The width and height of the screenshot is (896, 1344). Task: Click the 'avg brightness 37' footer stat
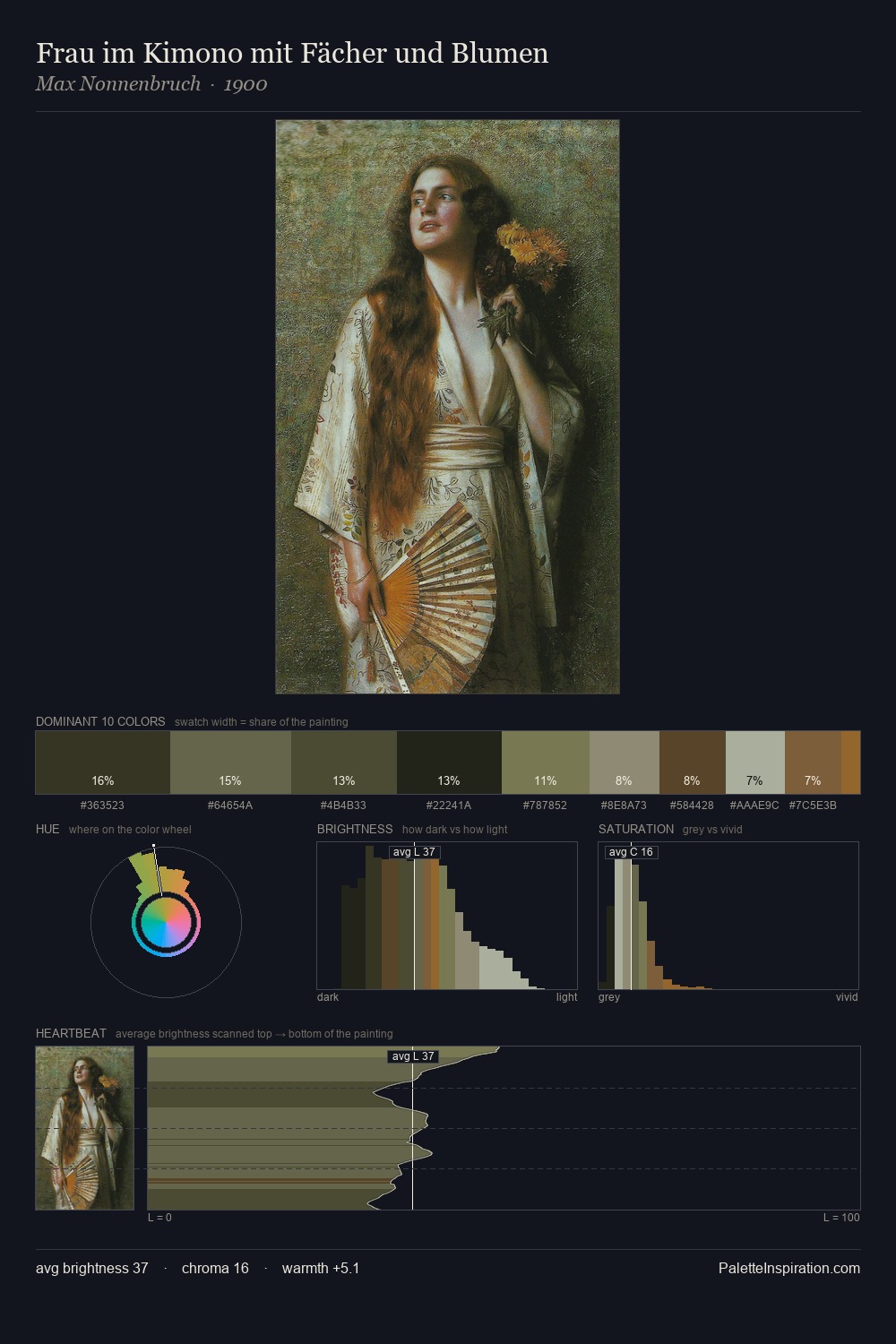[x=92, y=1268]
